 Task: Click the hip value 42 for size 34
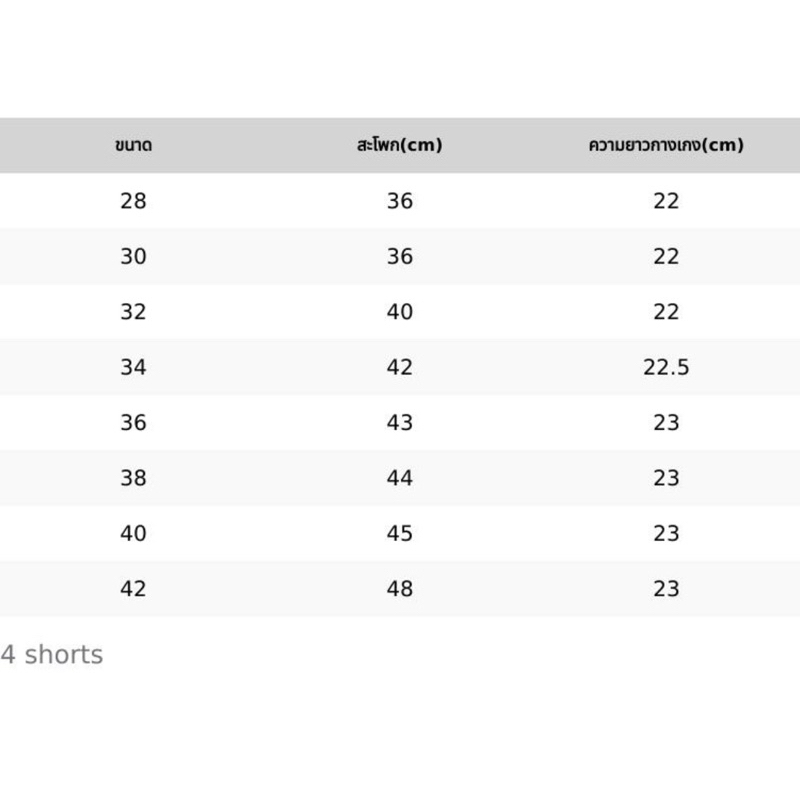coord(399,368)
